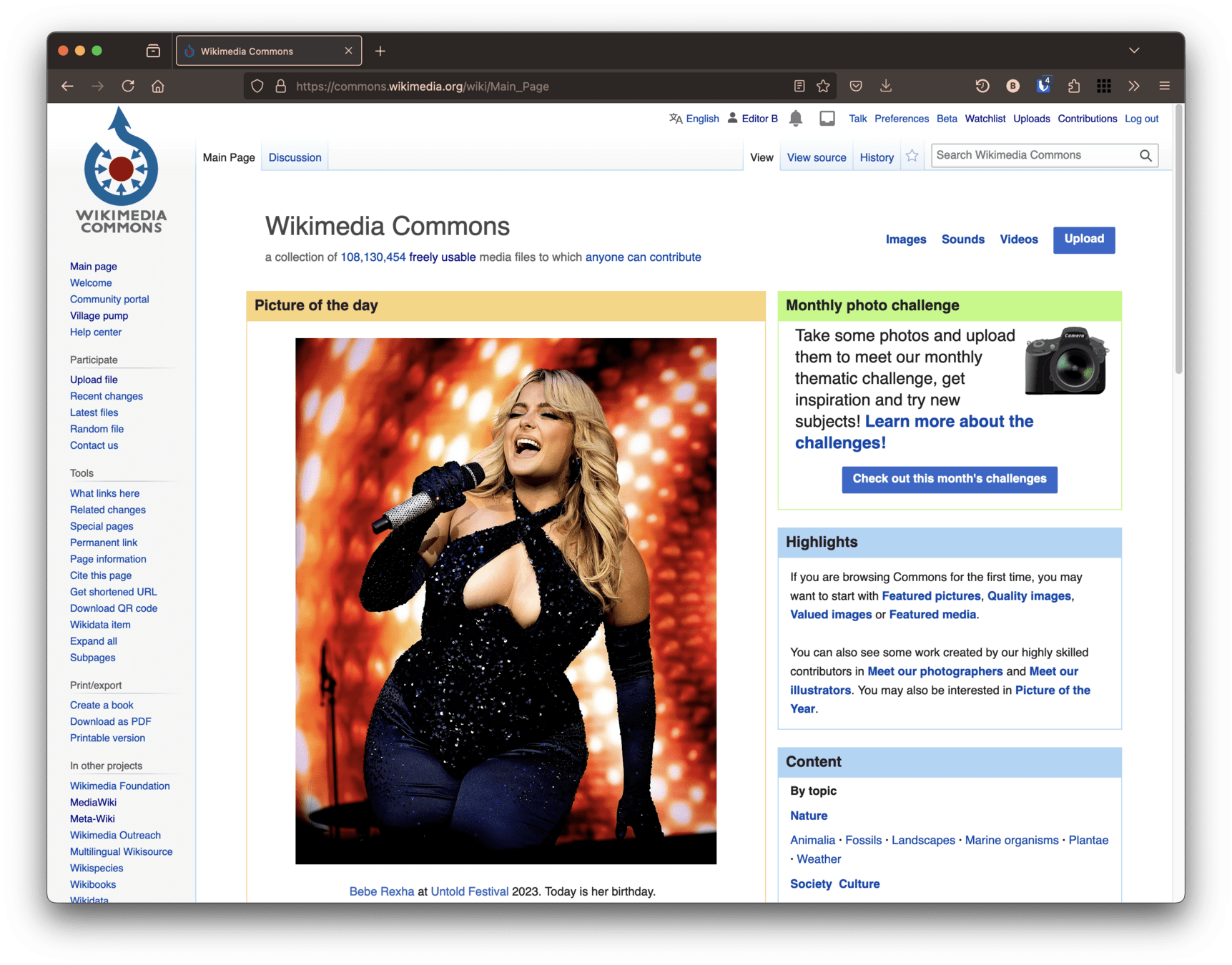This screenshot has height=965, width=1232.
Task: Open the Quality images link
Action: (x=1029, y=595)
